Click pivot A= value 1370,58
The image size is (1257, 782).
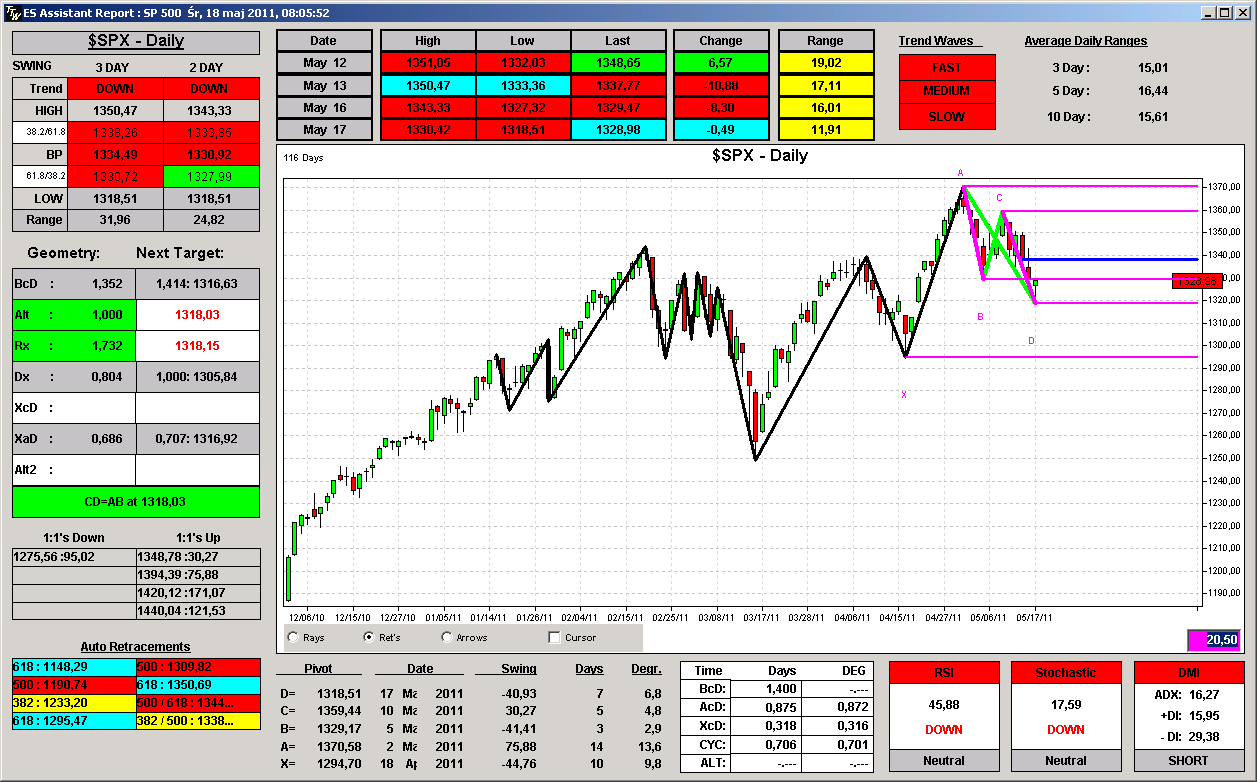pos(339,745)
